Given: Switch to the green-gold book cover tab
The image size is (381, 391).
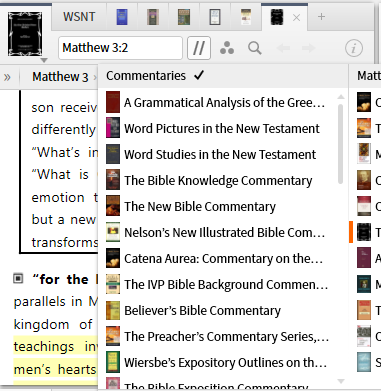Looking at the screenshot, I should 184,17.
